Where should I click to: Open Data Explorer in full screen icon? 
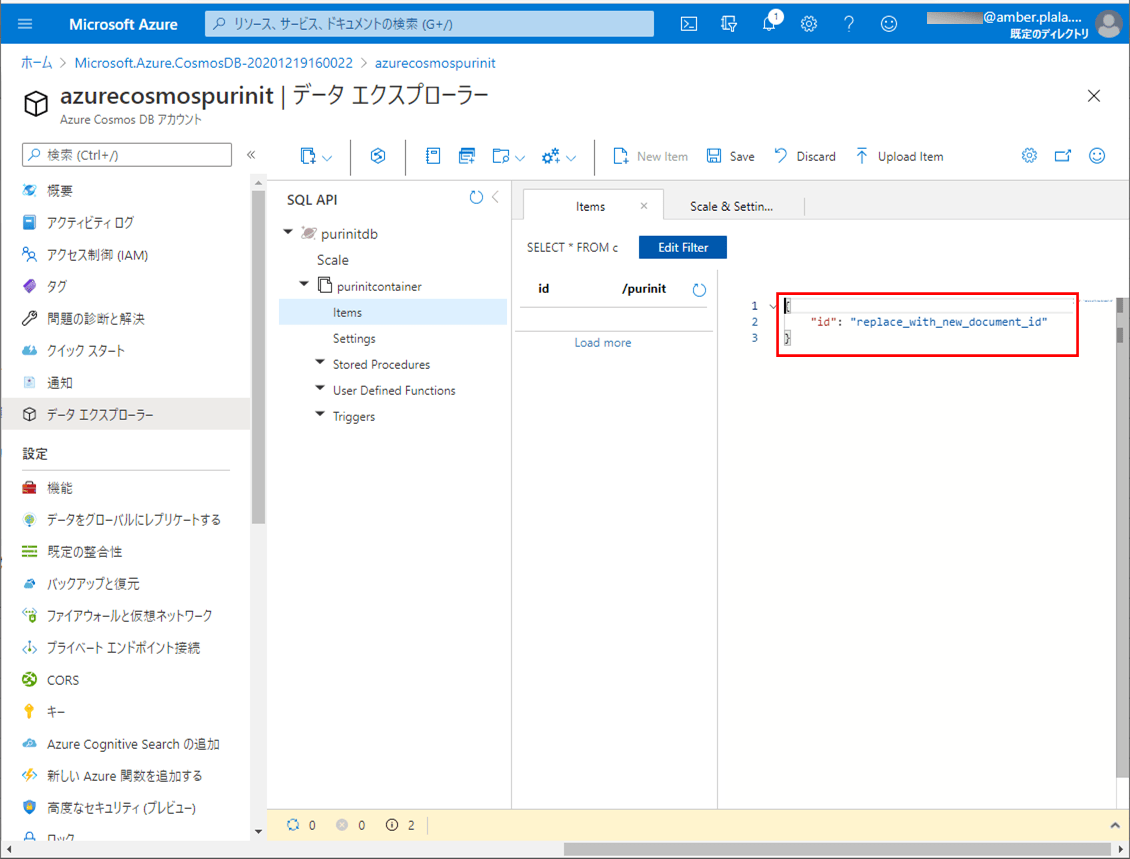[x=1063, y=156]
